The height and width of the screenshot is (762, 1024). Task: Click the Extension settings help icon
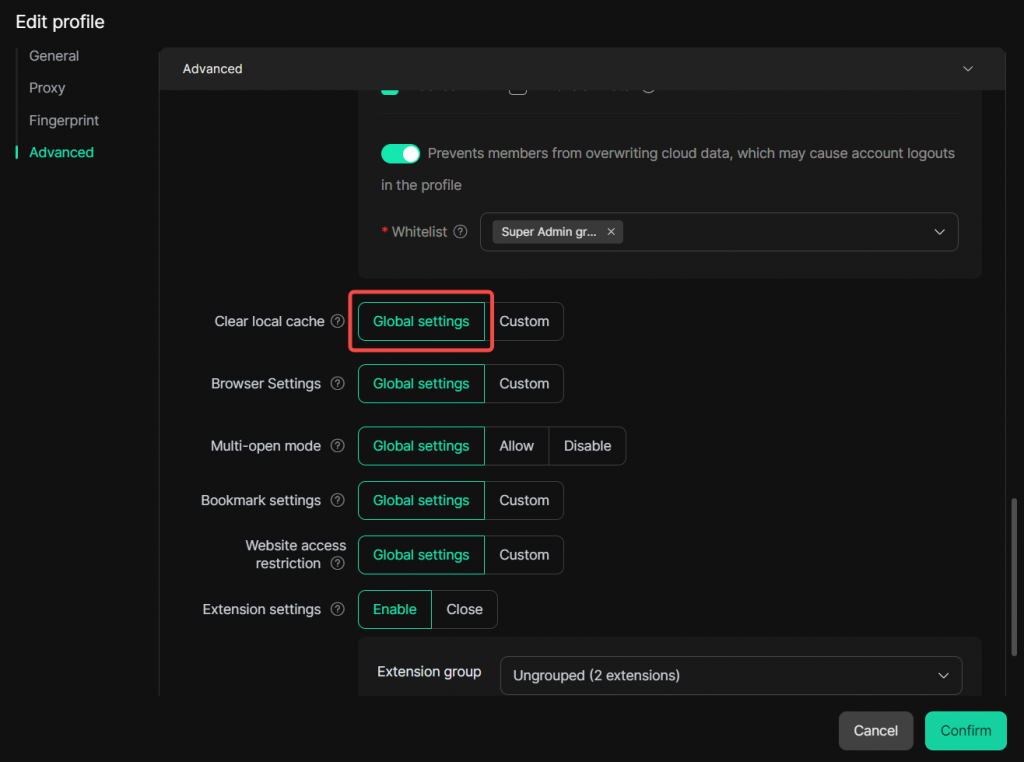point(338,610)
